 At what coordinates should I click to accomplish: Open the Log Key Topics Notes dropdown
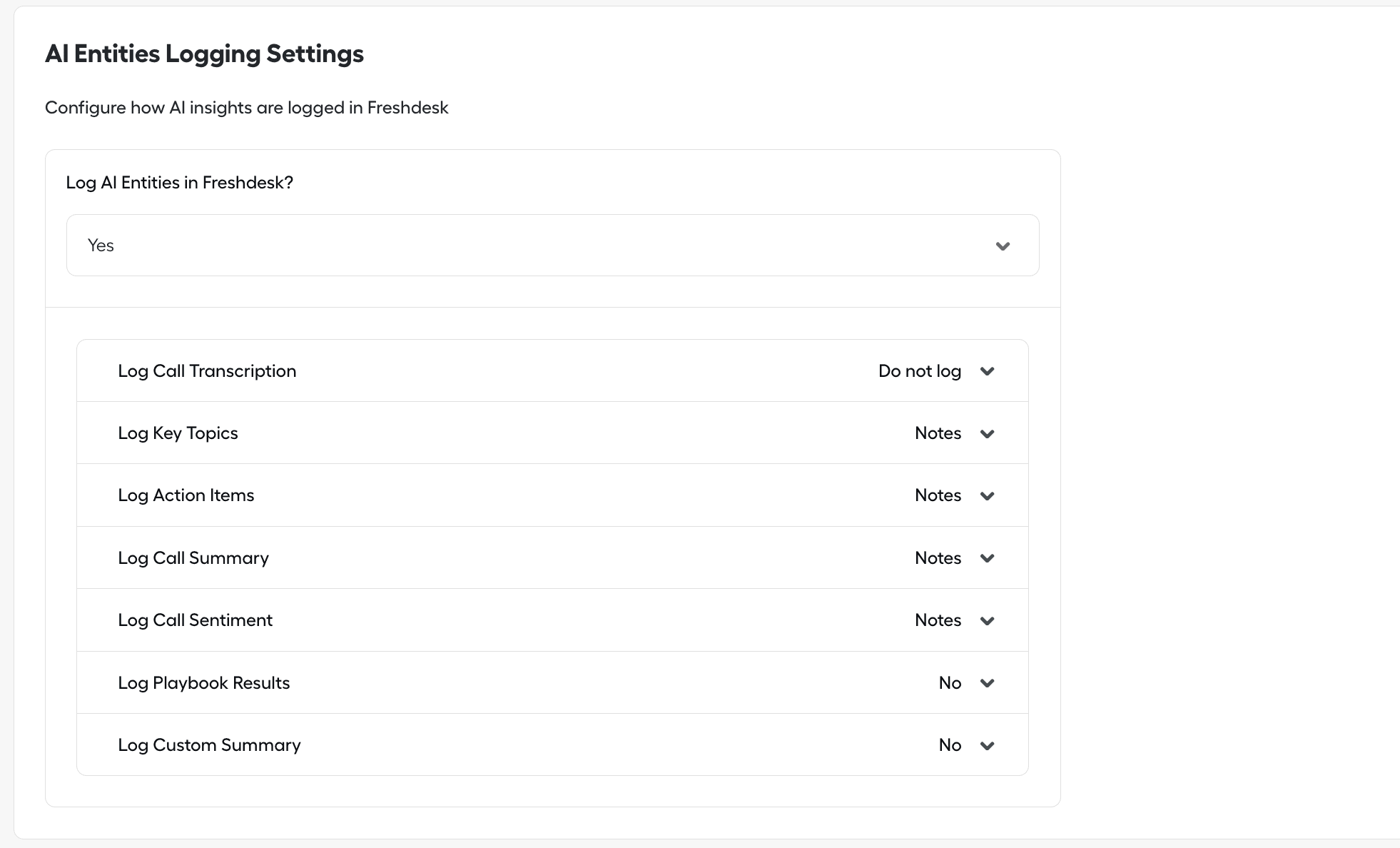tap(955, 433)
